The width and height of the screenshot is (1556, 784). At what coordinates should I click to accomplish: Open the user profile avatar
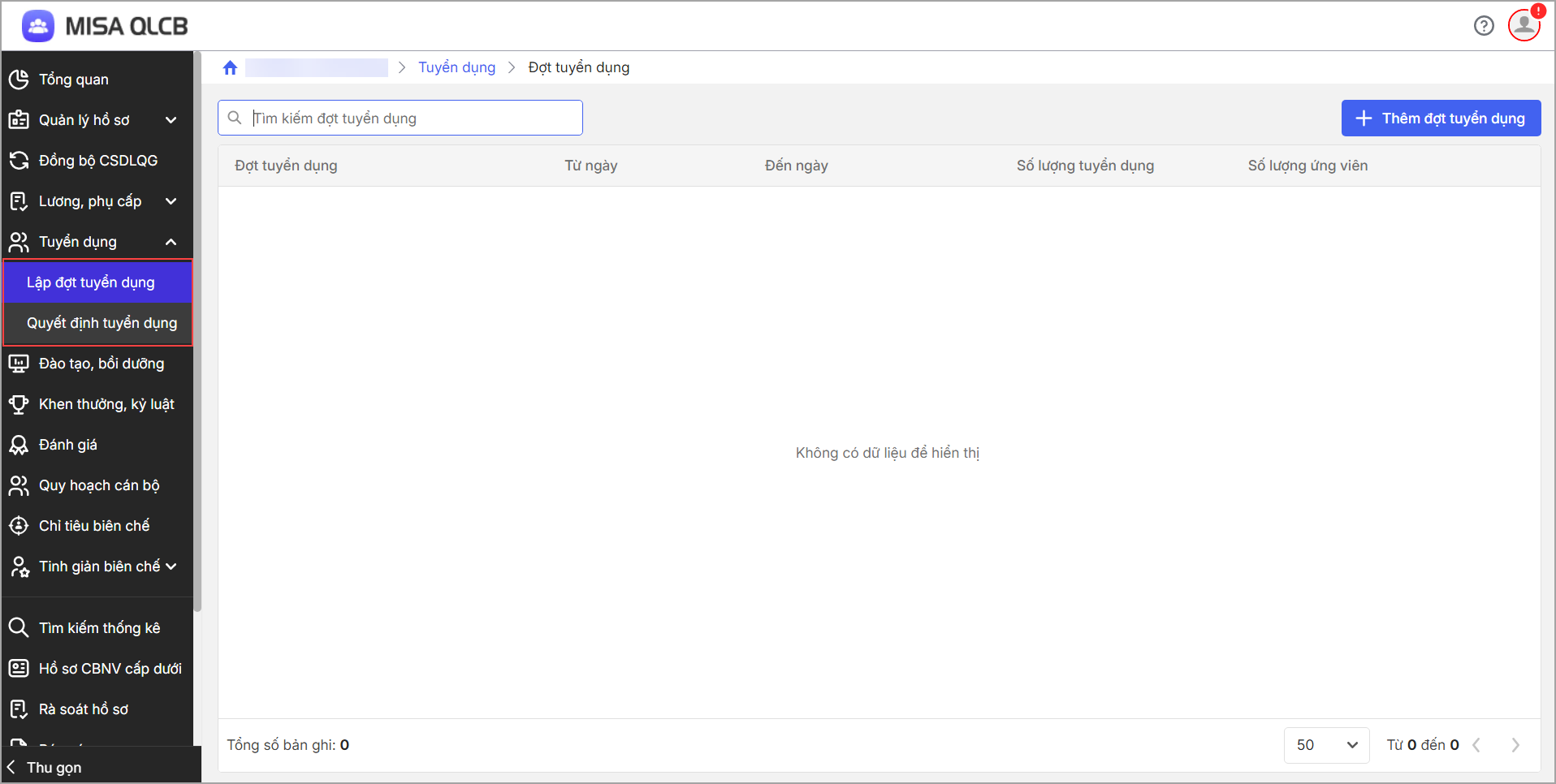coord(1524,25)
